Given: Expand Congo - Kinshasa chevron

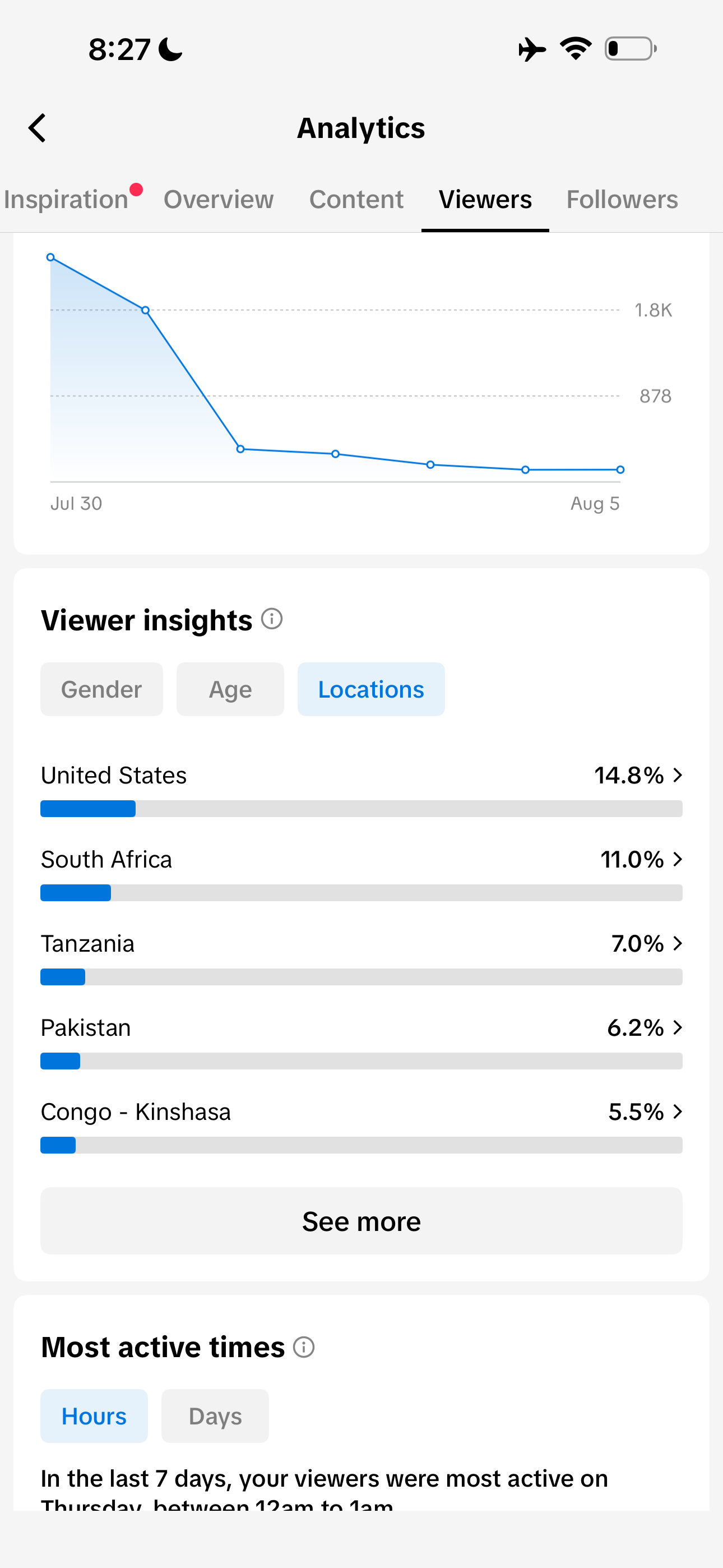Looking at the screenshot, I should coord(678,1112).
